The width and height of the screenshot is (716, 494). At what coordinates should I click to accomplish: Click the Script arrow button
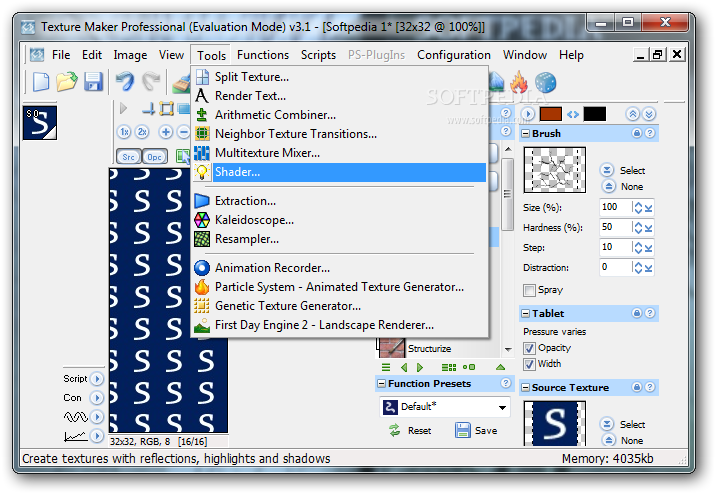(x=97, y=378)
